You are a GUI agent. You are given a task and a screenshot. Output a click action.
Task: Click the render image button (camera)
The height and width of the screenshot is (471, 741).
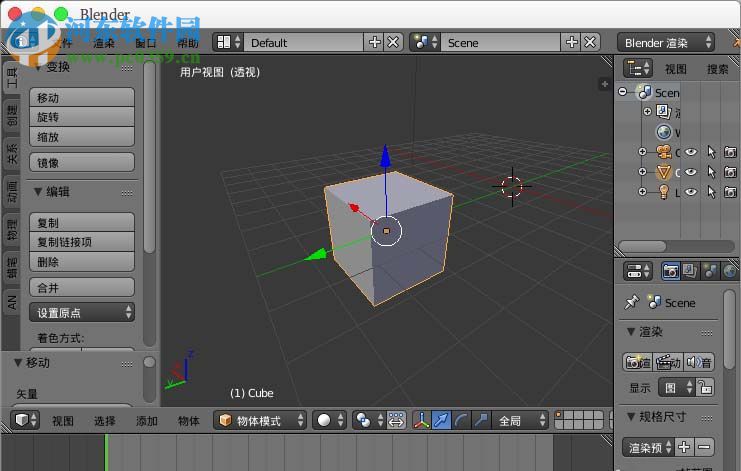coord(638,362)
